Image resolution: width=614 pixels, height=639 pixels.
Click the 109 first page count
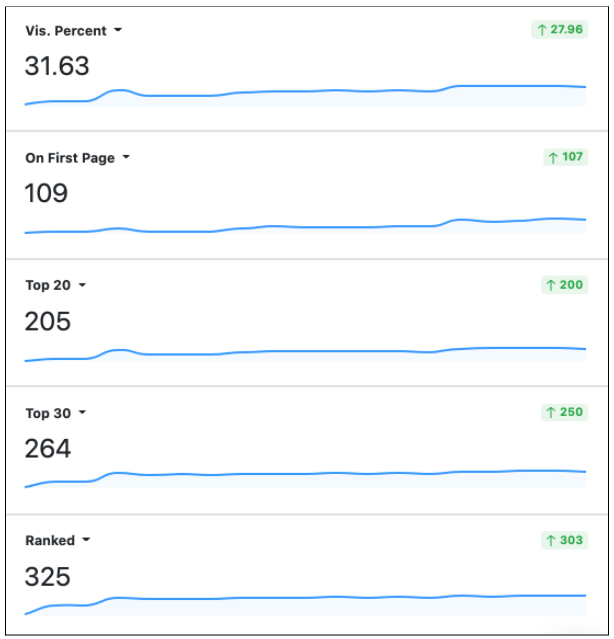[46, 193]
